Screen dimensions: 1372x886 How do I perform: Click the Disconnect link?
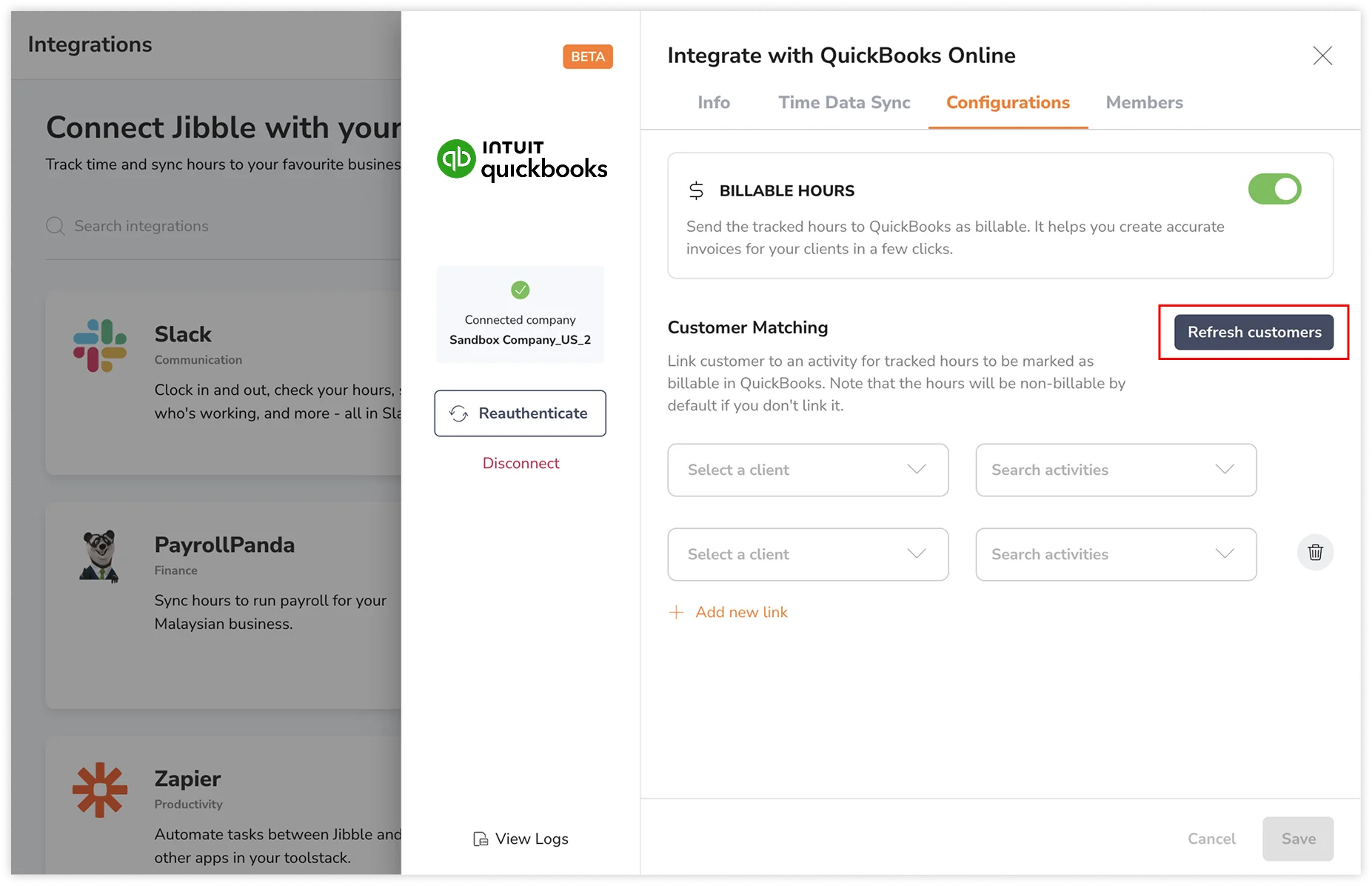(x=521, y=463)
